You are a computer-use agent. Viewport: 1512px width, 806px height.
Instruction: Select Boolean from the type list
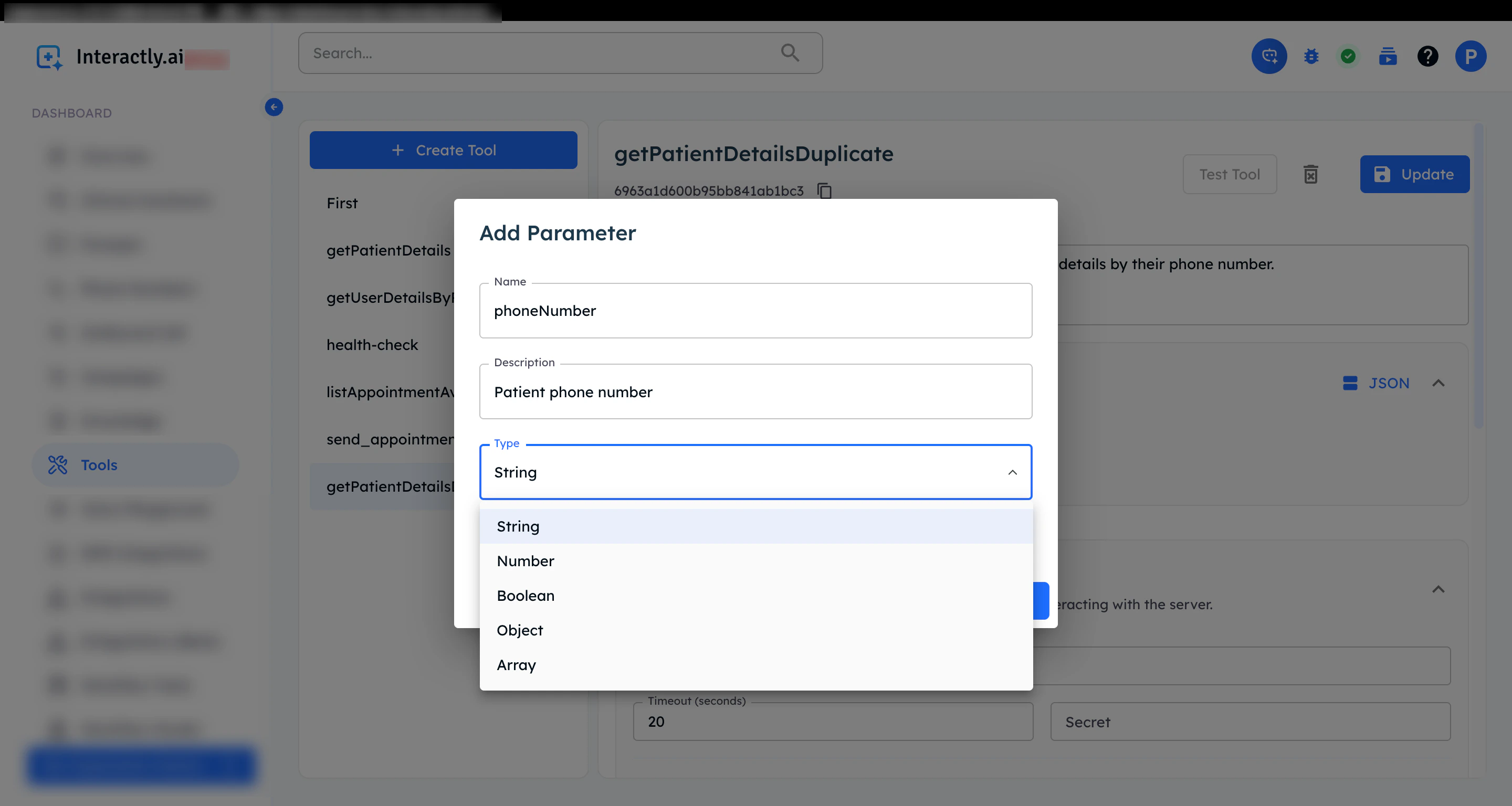[526, 596]
